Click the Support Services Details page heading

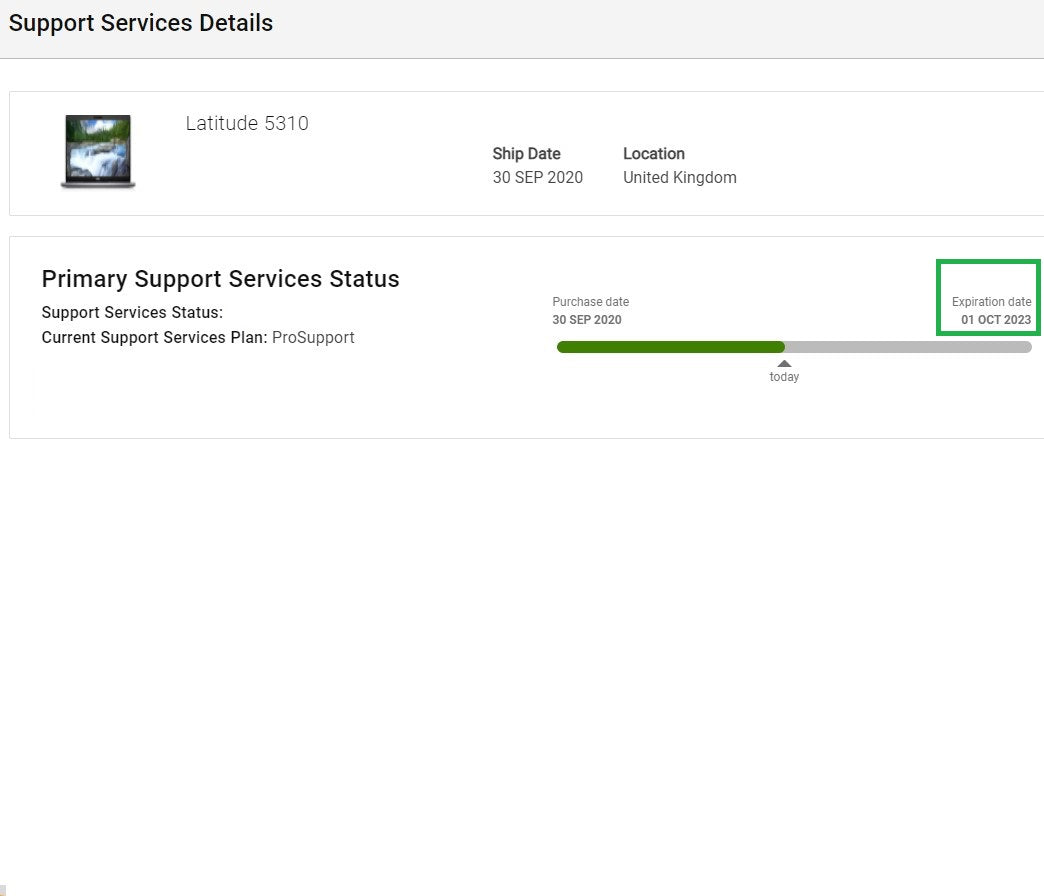coord(141,23)
